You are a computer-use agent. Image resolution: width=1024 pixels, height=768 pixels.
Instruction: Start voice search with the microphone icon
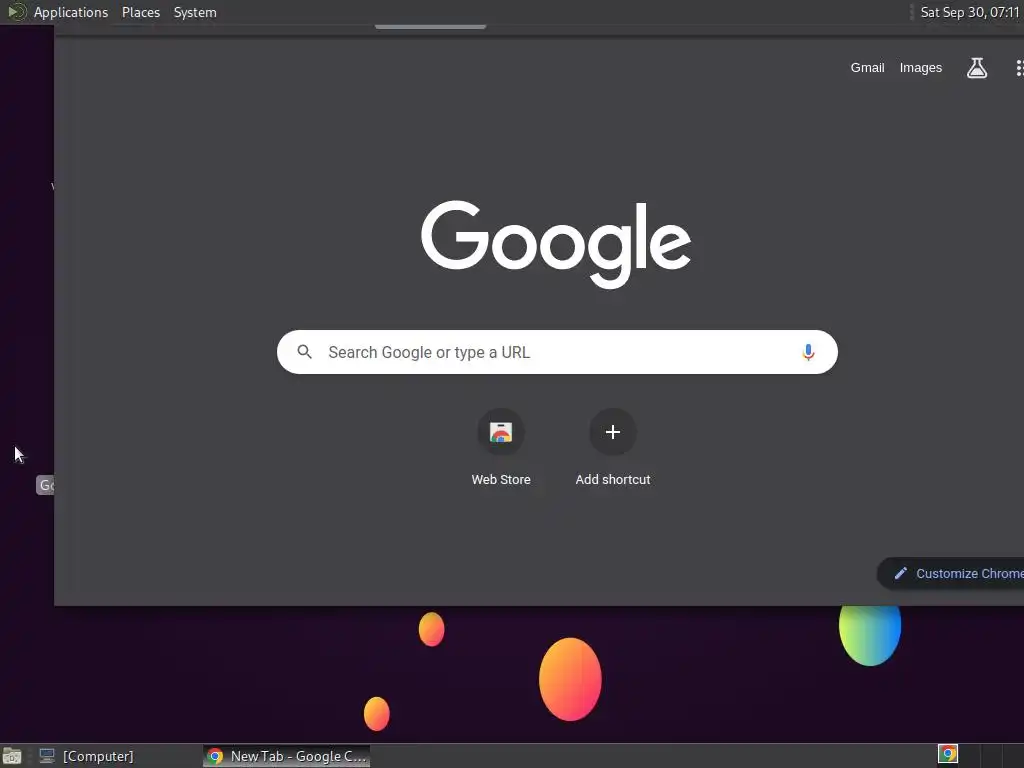(808, 352)
